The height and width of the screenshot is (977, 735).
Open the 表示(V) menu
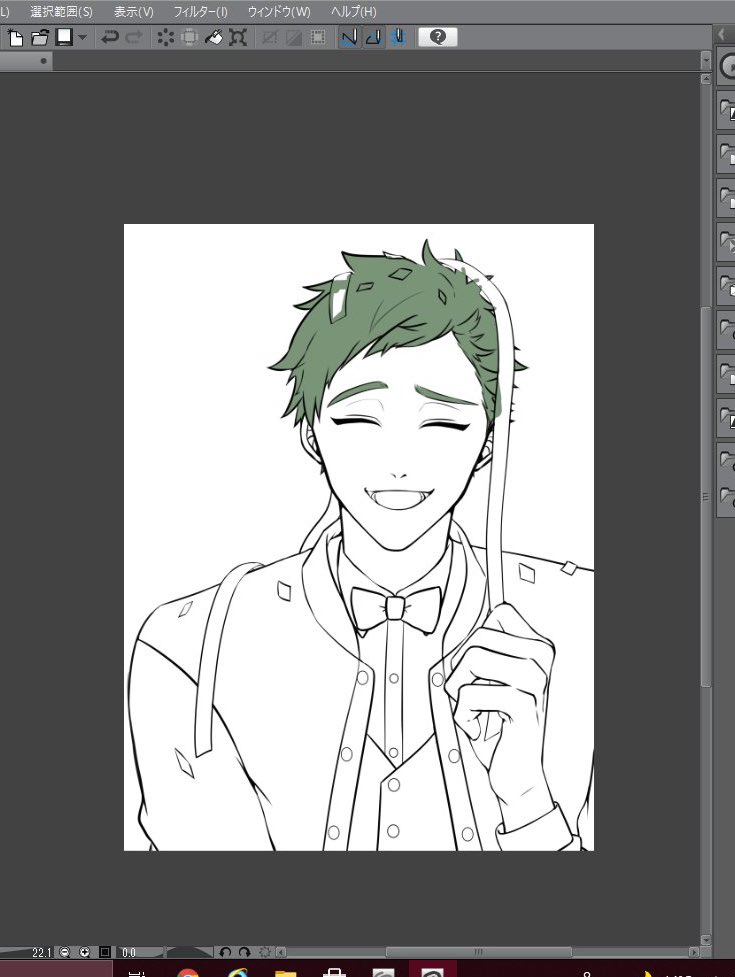pos(134,11)
